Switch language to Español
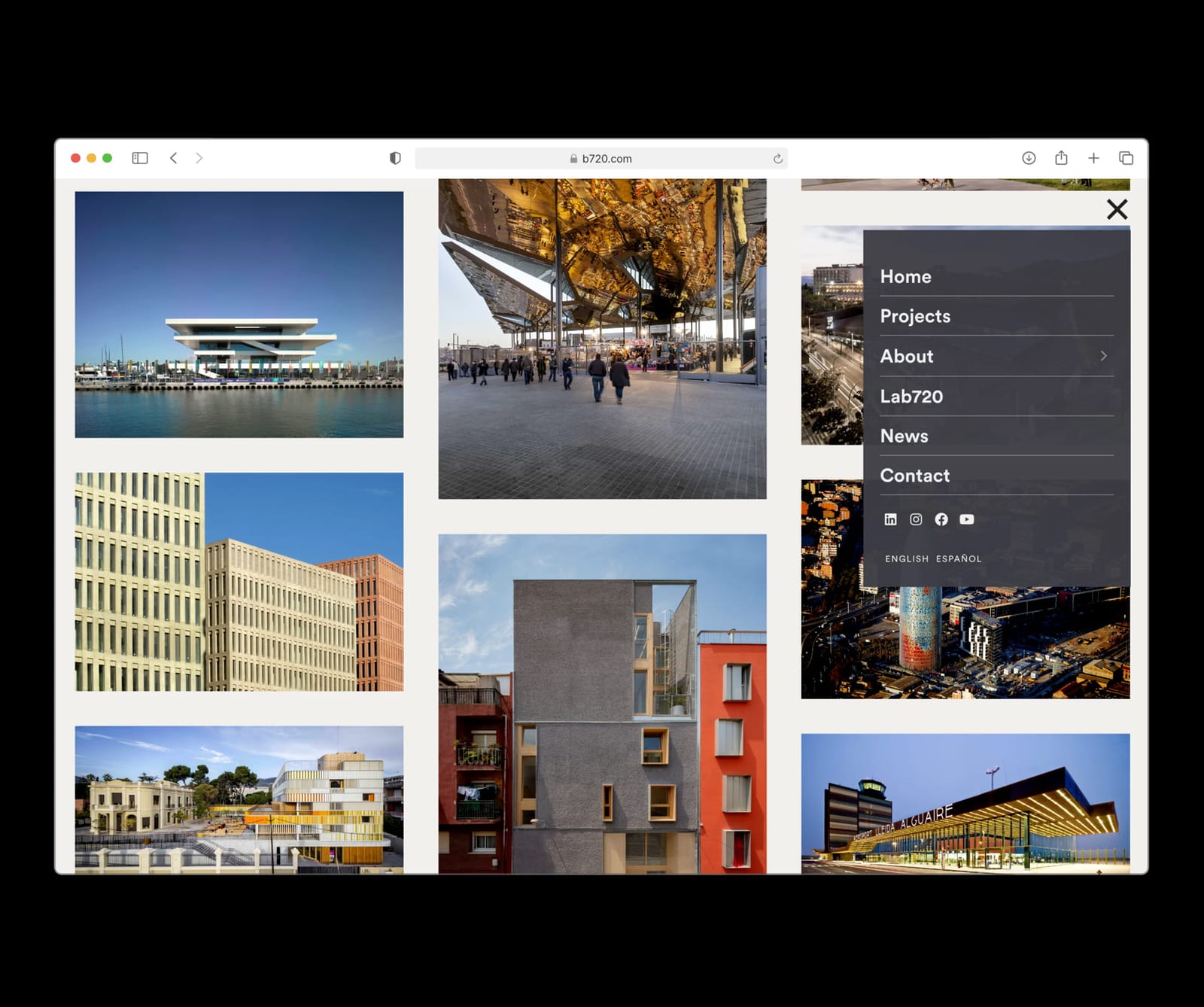Screen dimensions: 1204x1007 pyautogui.click(x=959, y=558)
